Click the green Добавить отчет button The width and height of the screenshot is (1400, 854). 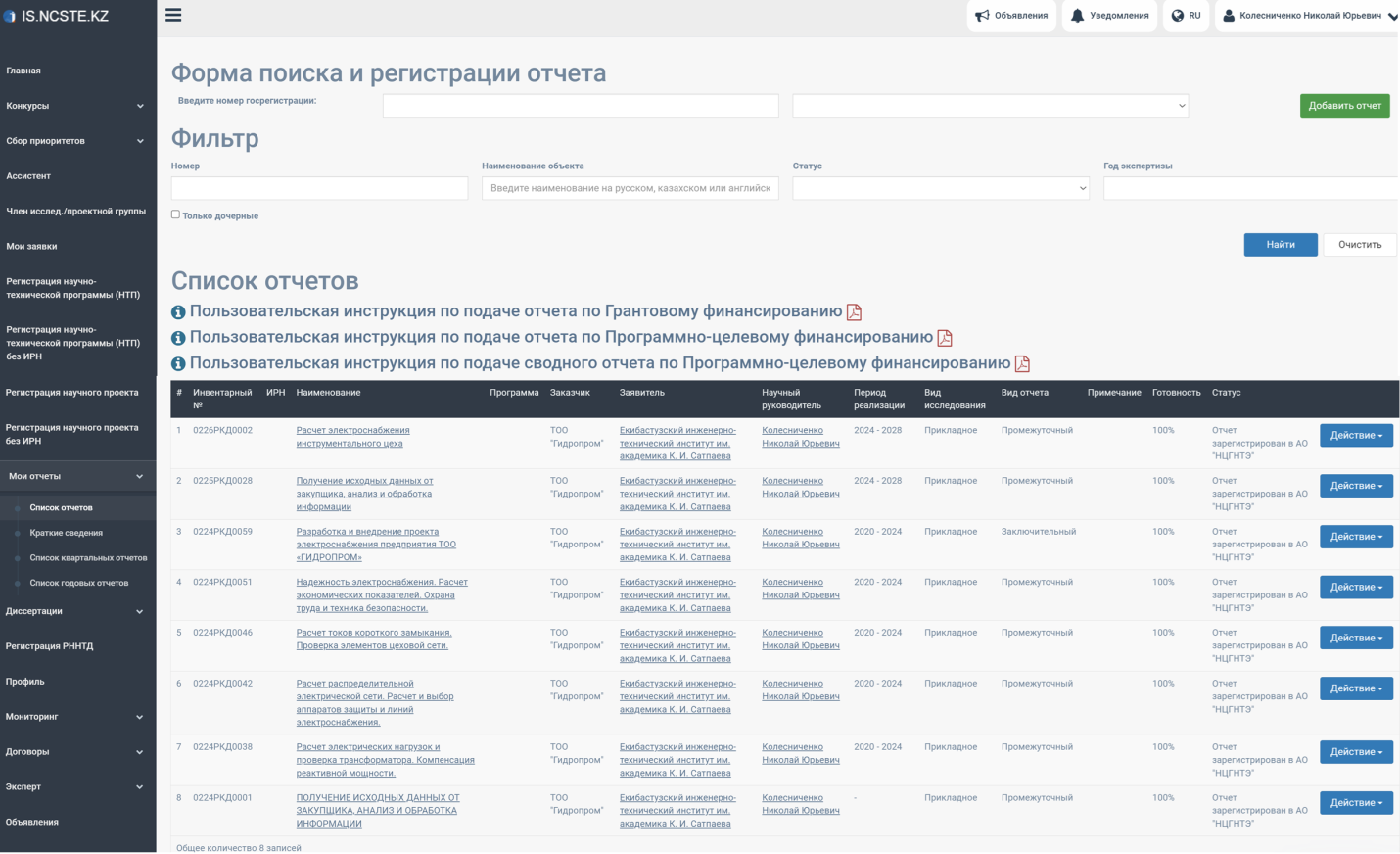1344,106
